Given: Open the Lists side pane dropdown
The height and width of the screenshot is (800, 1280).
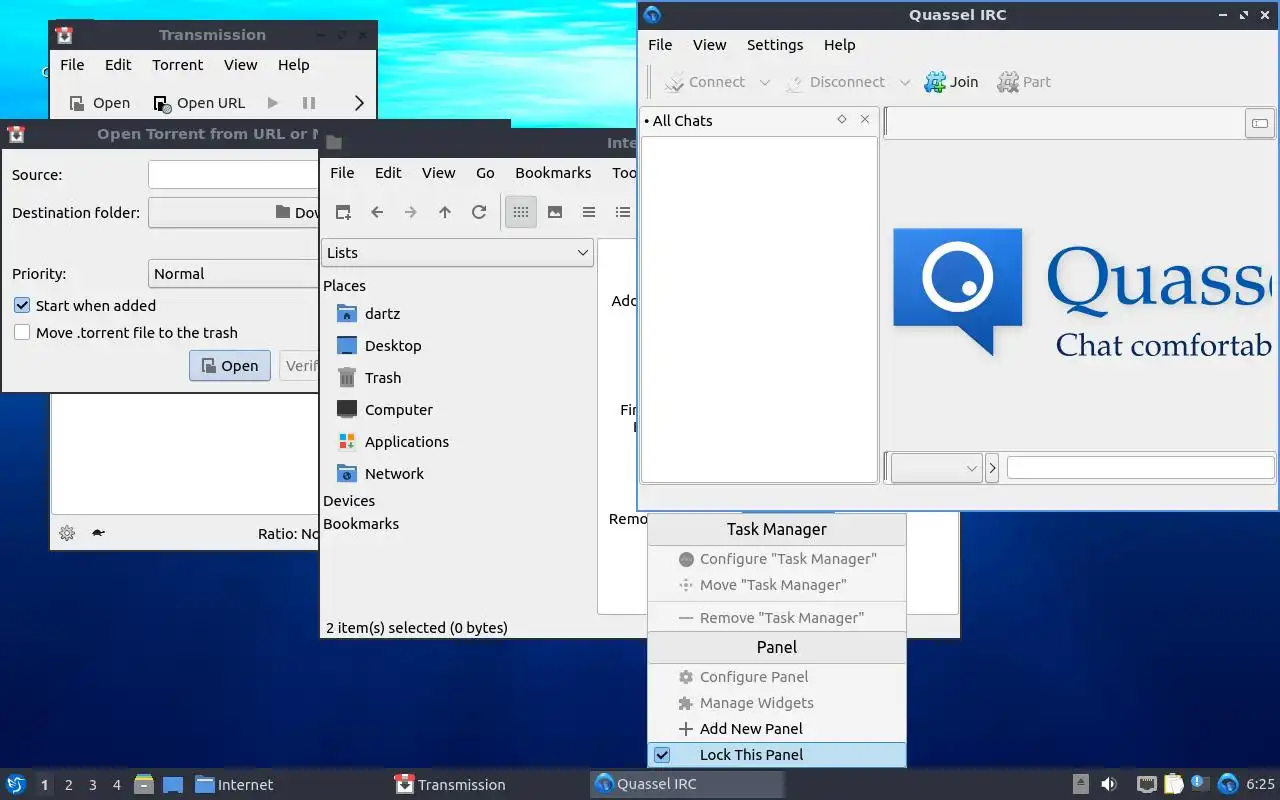Looking at the screenshot, I should click(x=458, y=253).
